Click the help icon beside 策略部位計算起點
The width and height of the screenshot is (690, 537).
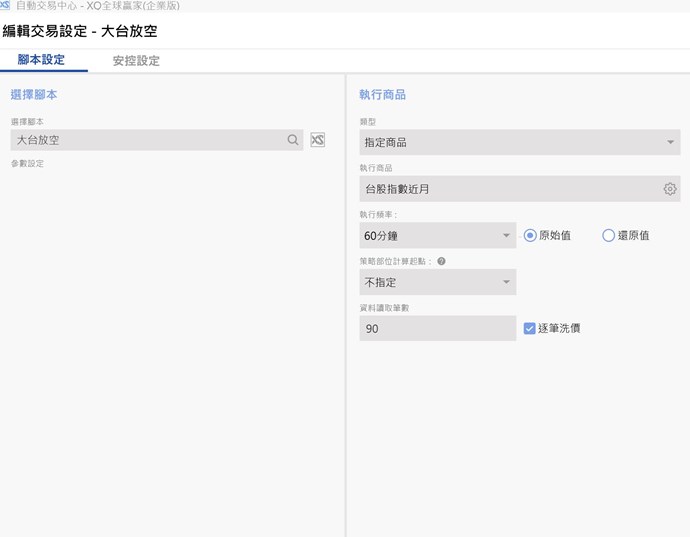click(x=441, y=261)
